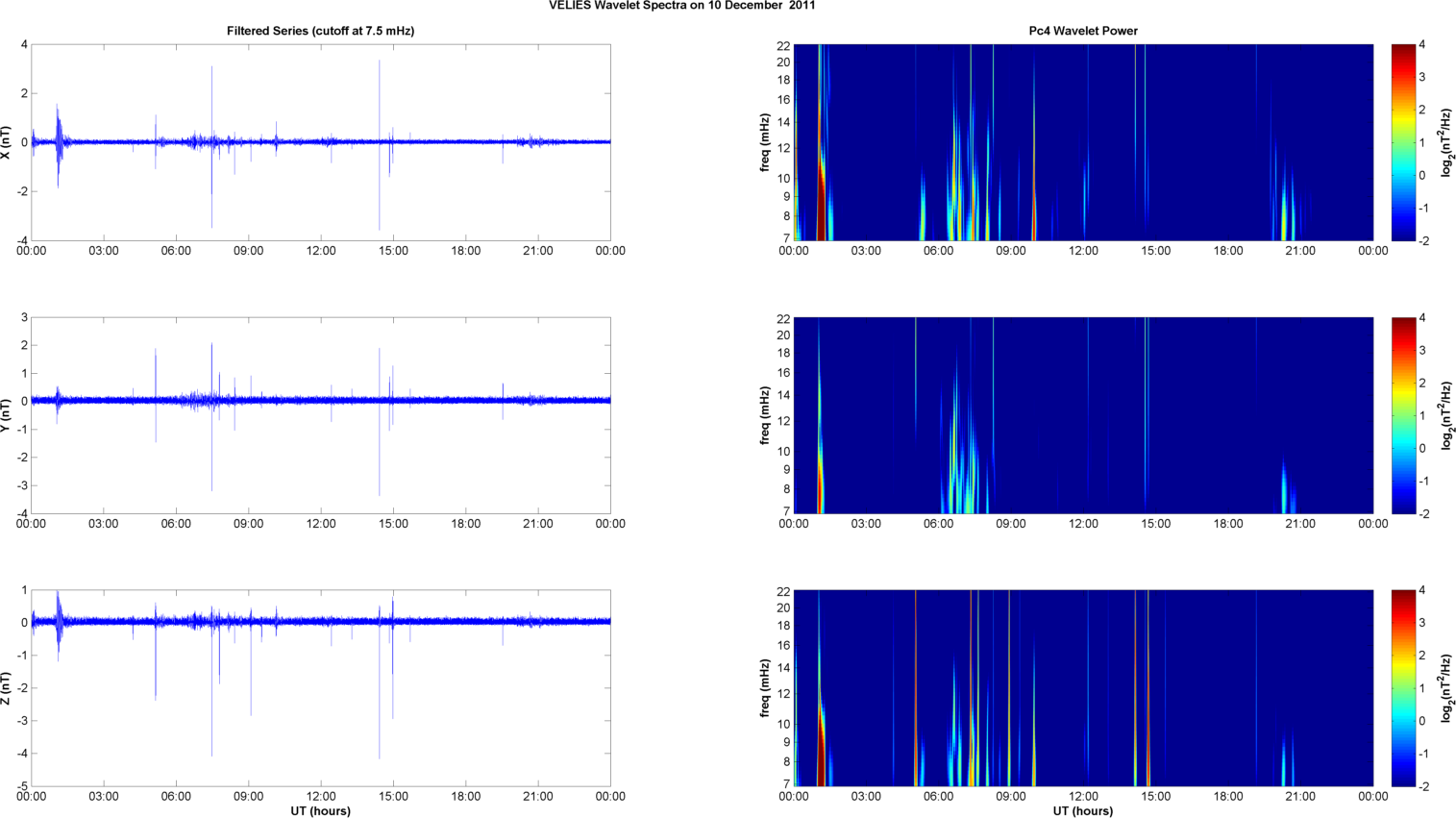Click the Z (nT) axis label

pos(7,687)
